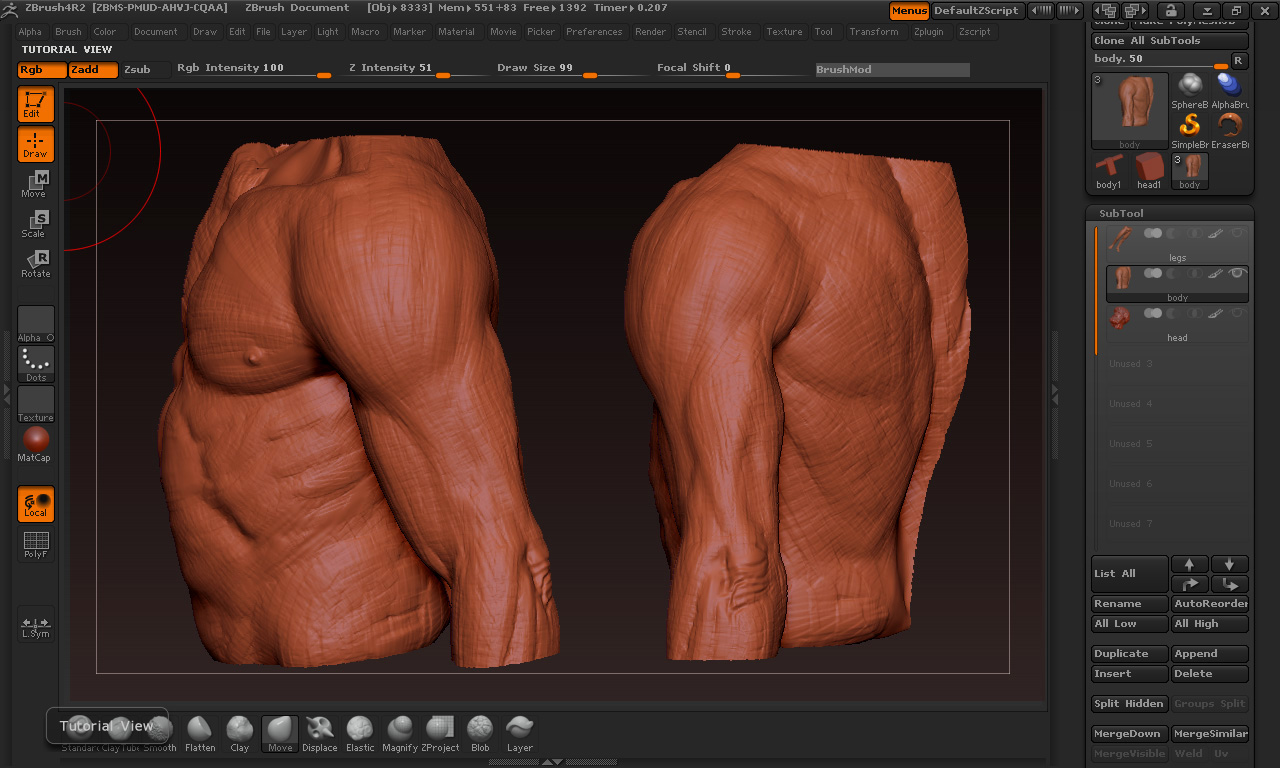Collapse the SubTool panel header
The width and height of the screenshot is (1280, 768).
point(1120,213)
